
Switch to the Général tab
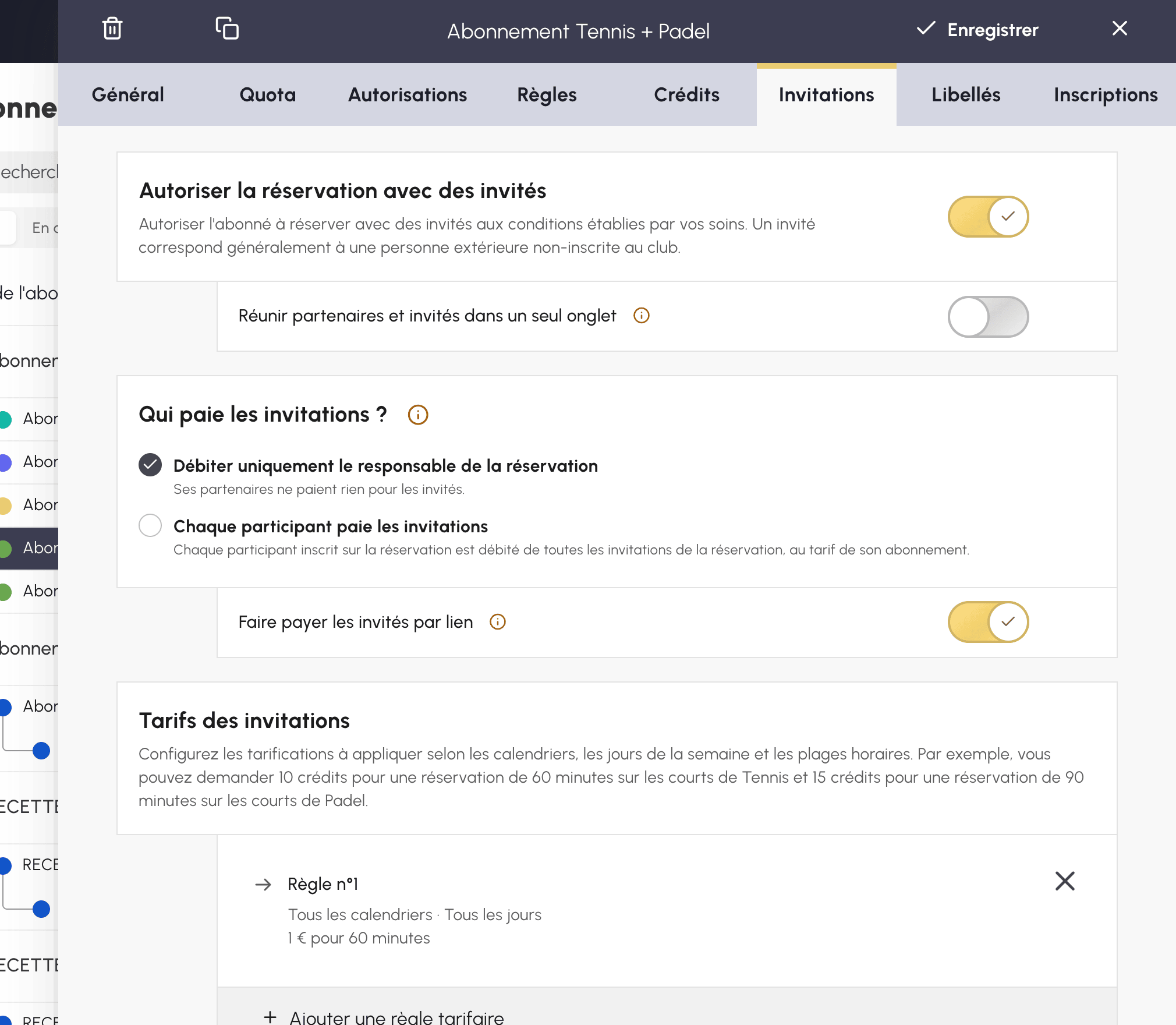pyautogui.click(x=128, y=94)
